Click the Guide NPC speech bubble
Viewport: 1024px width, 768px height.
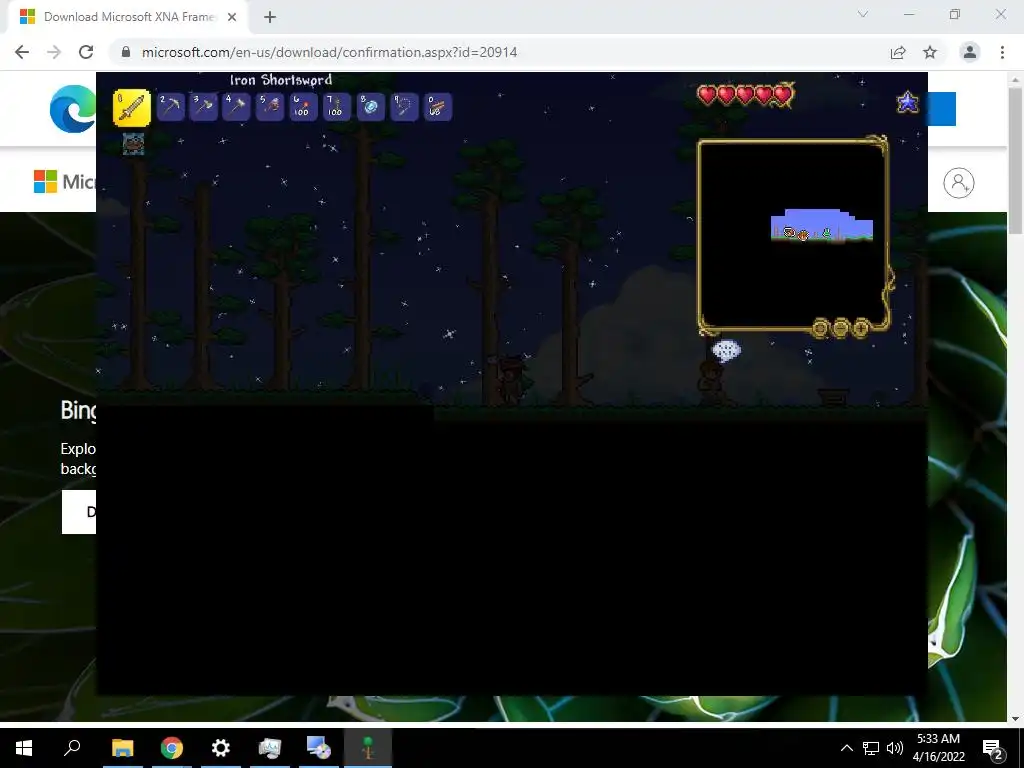726,350
